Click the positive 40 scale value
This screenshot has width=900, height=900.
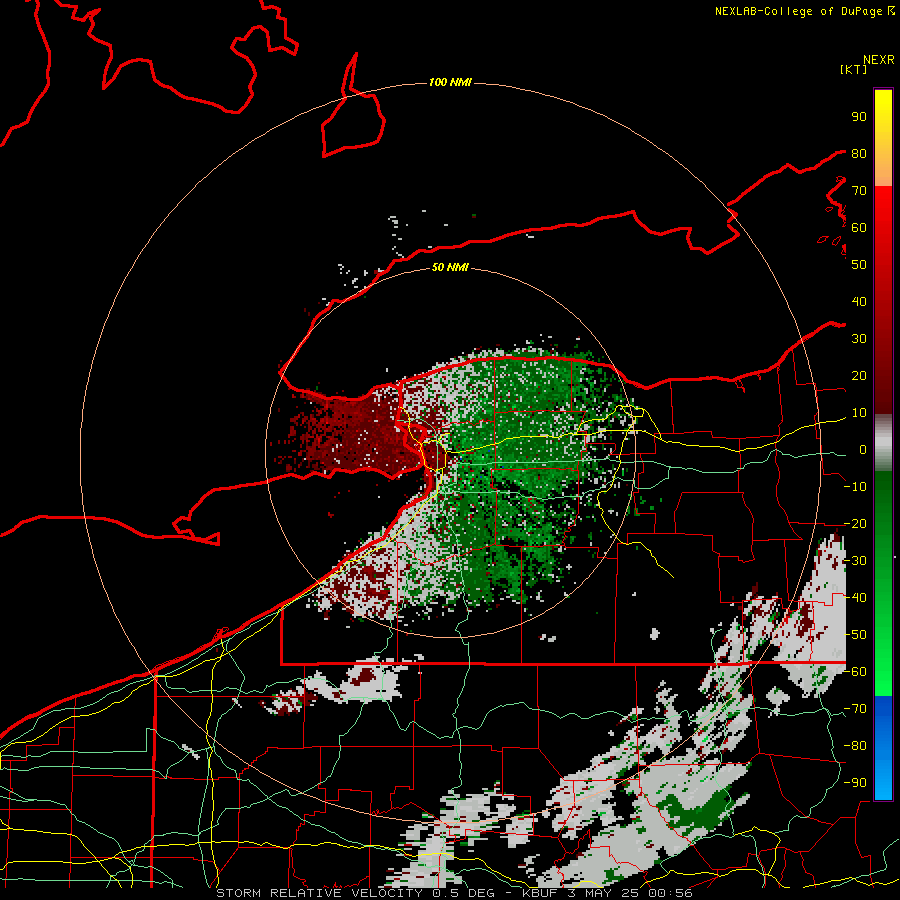(859, 301)
